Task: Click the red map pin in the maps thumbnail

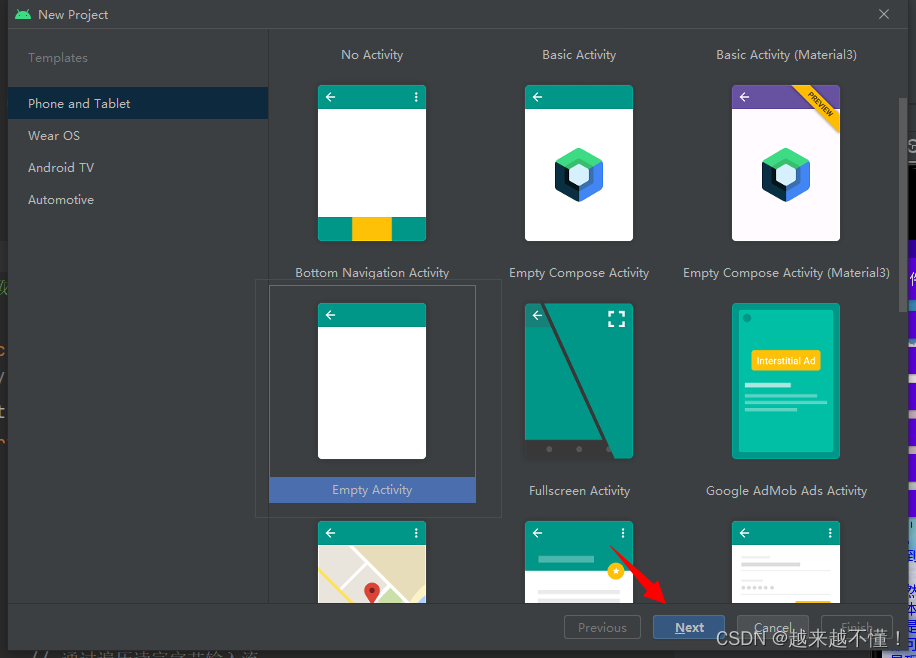Action: [x=372, y=593]
